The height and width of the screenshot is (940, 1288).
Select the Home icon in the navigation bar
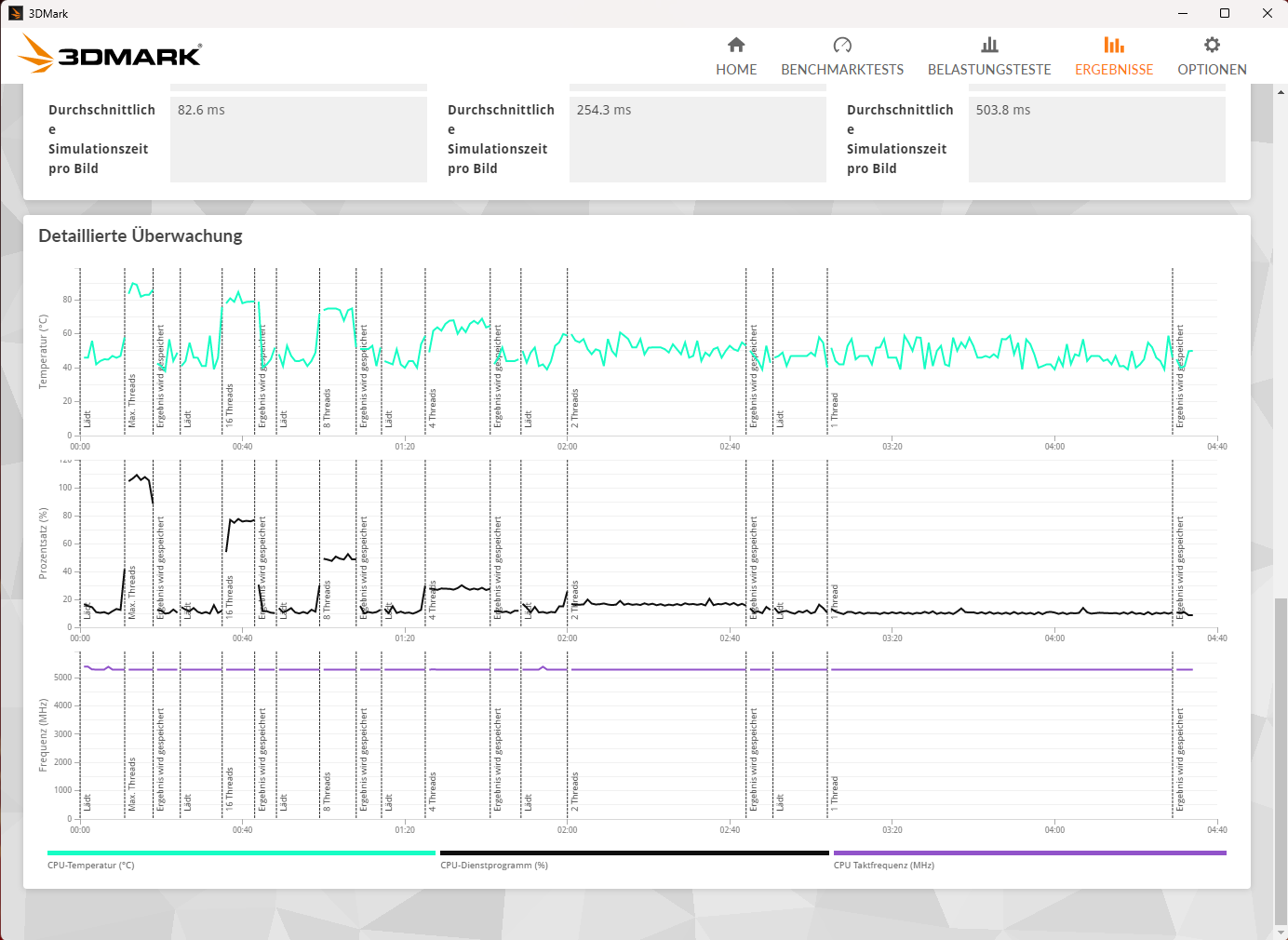click(x=735, y=45)
